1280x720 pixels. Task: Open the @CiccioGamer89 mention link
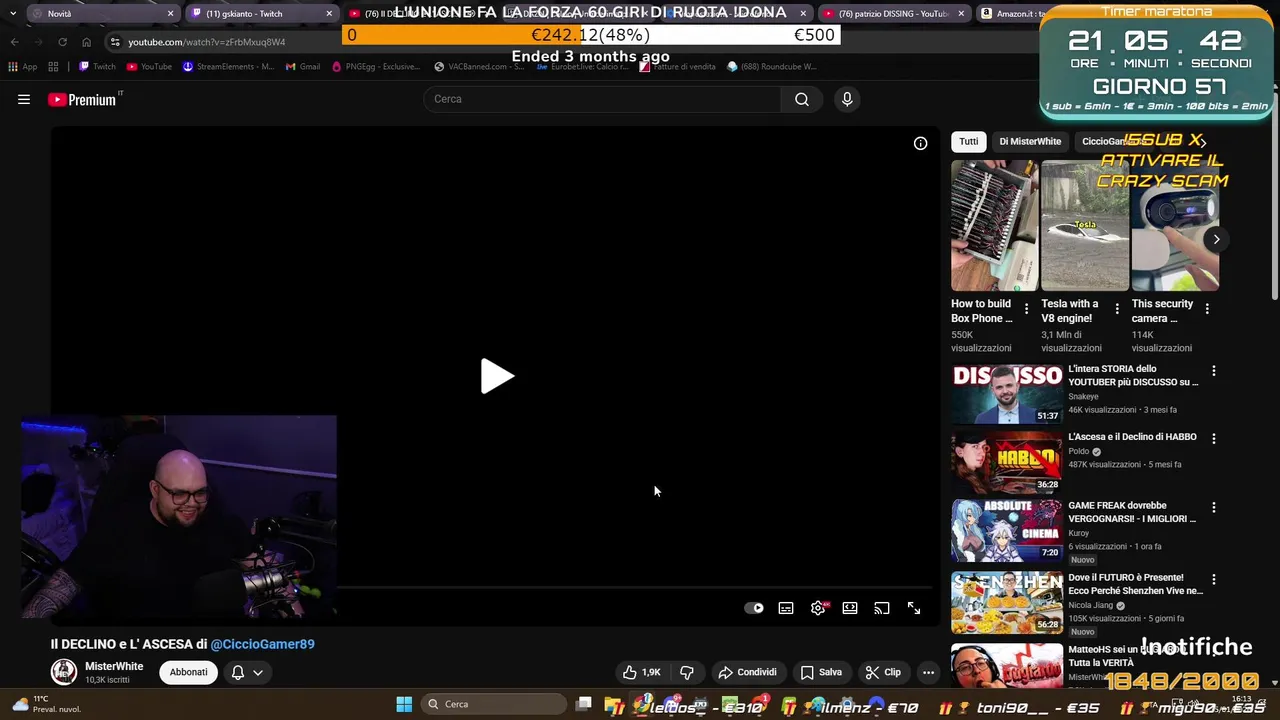click(x=262, y=644)
